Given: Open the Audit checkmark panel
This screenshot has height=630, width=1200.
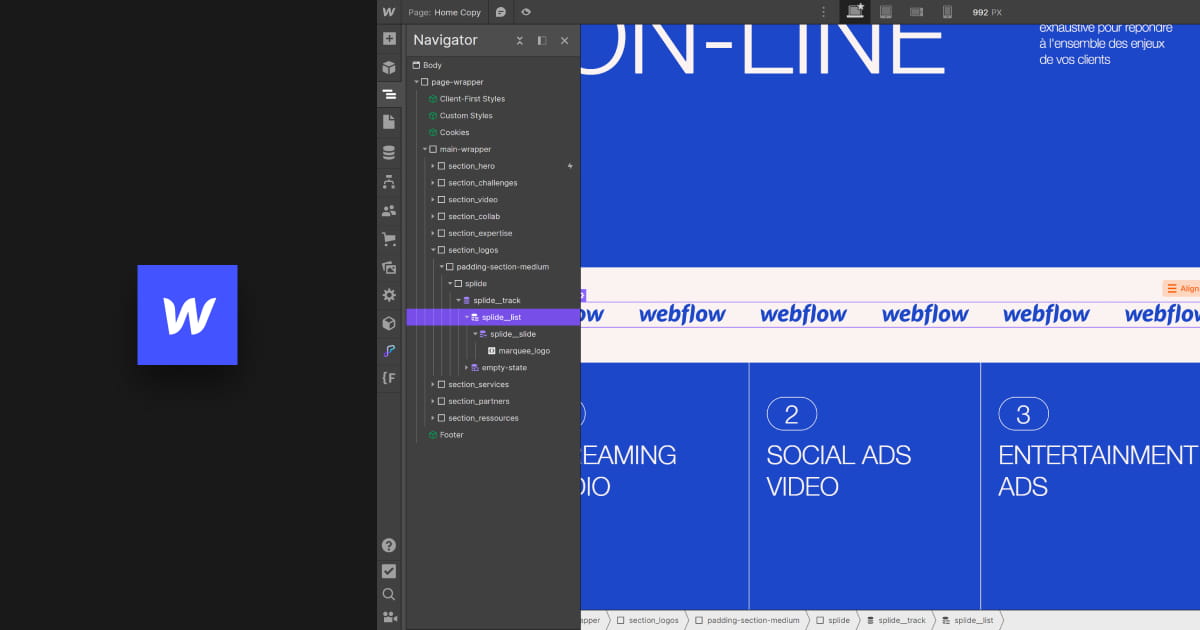Looking at the screenshot, I should pos(389,571).
